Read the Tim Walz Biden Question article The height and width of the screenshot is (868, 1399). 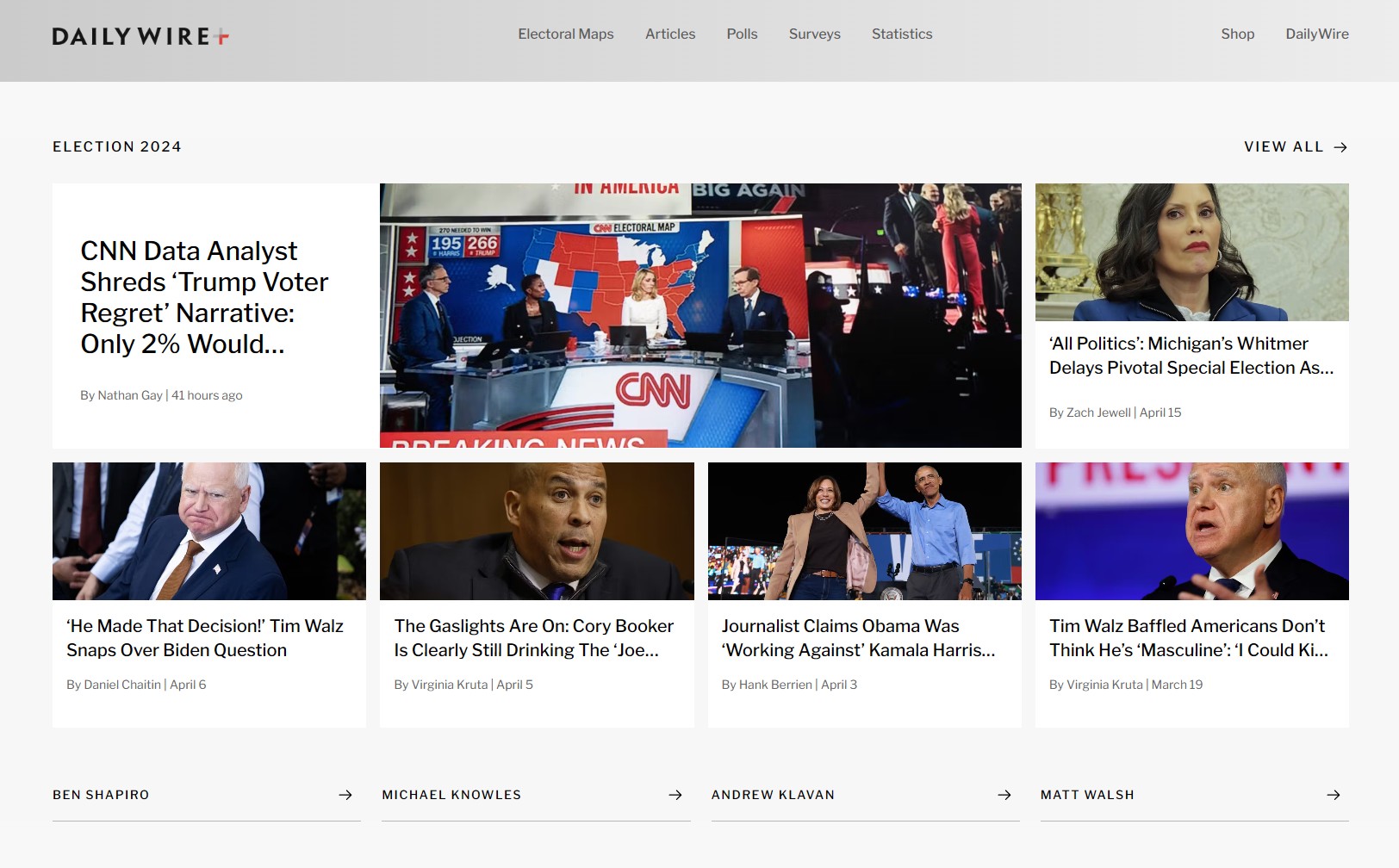coord(205,638)
